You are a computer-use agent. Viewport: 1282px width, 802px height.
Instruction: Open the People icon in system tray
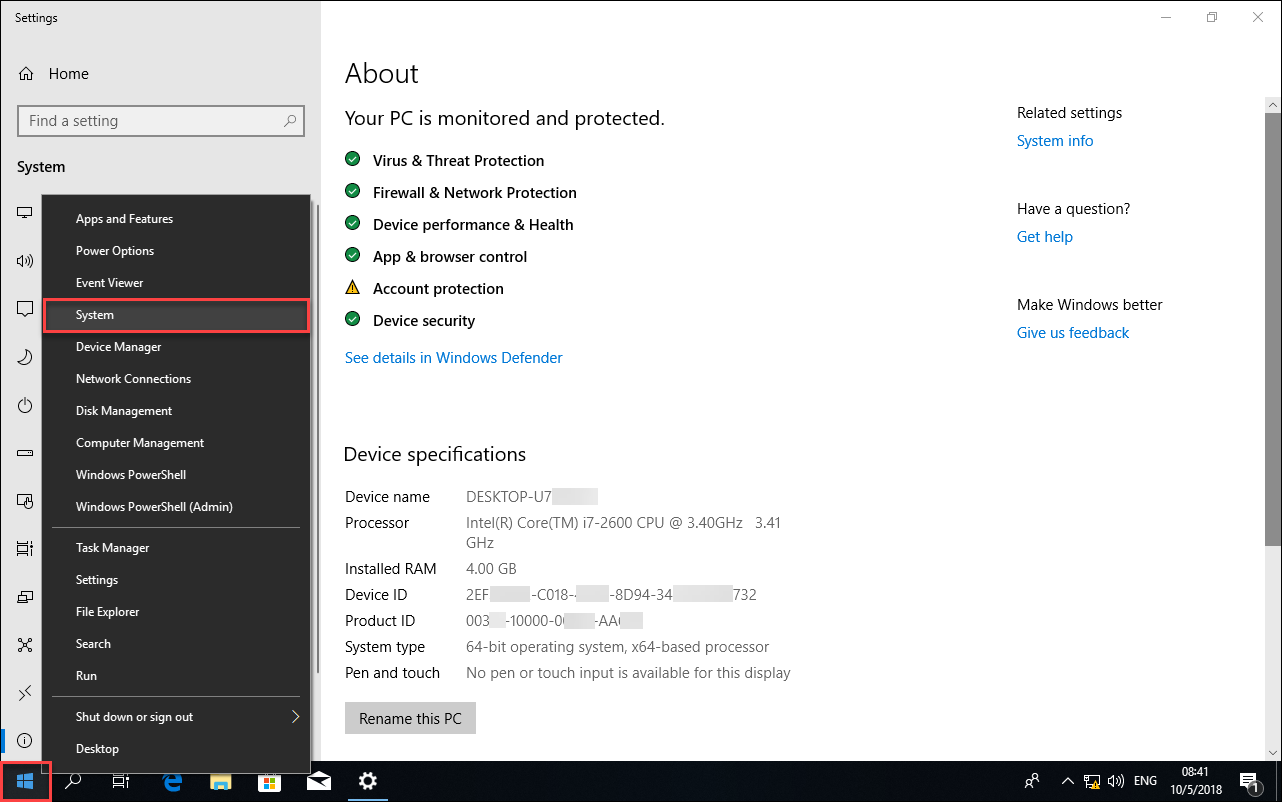point(1032,781)
